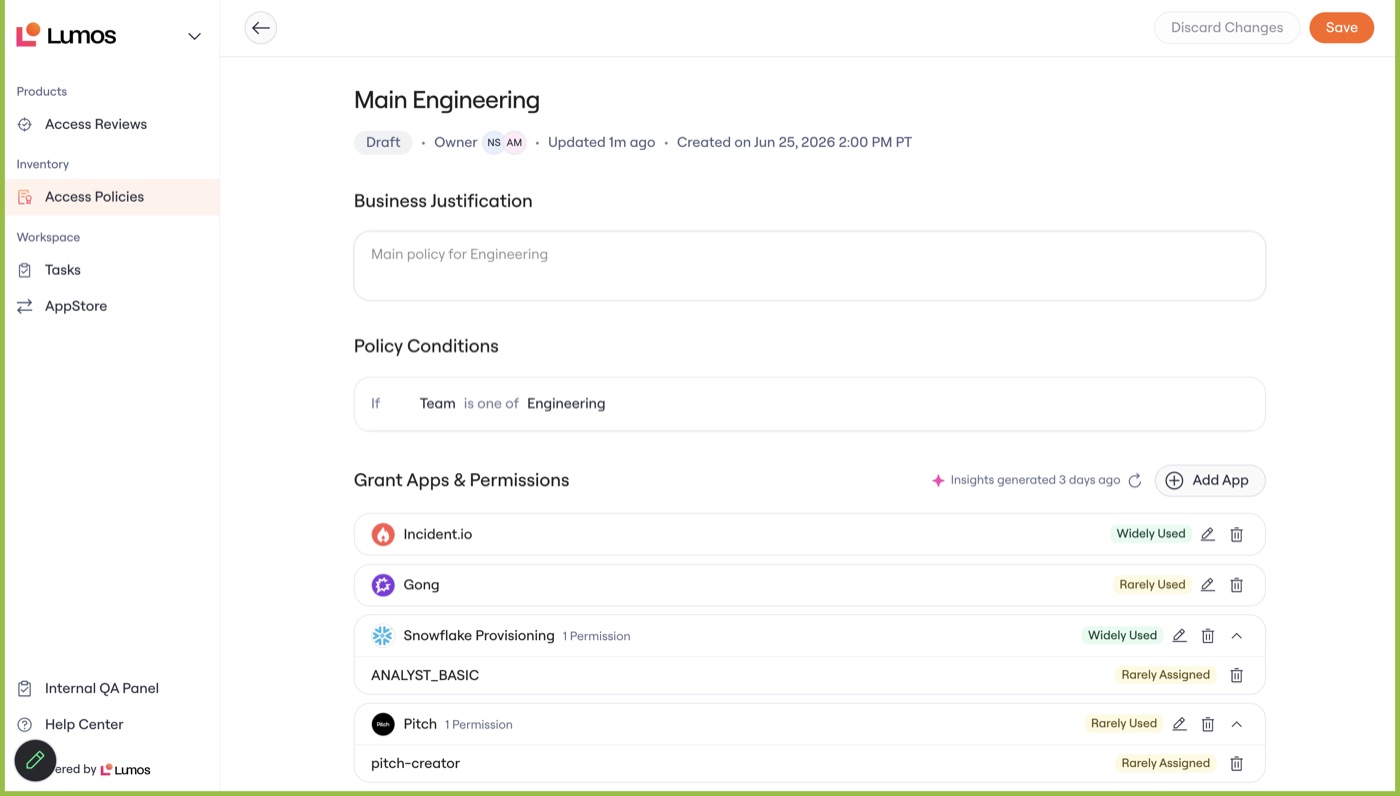Viewport: 1400px width, 796px height.
Task: Click the Gong app icon
Action: [383, 585]
